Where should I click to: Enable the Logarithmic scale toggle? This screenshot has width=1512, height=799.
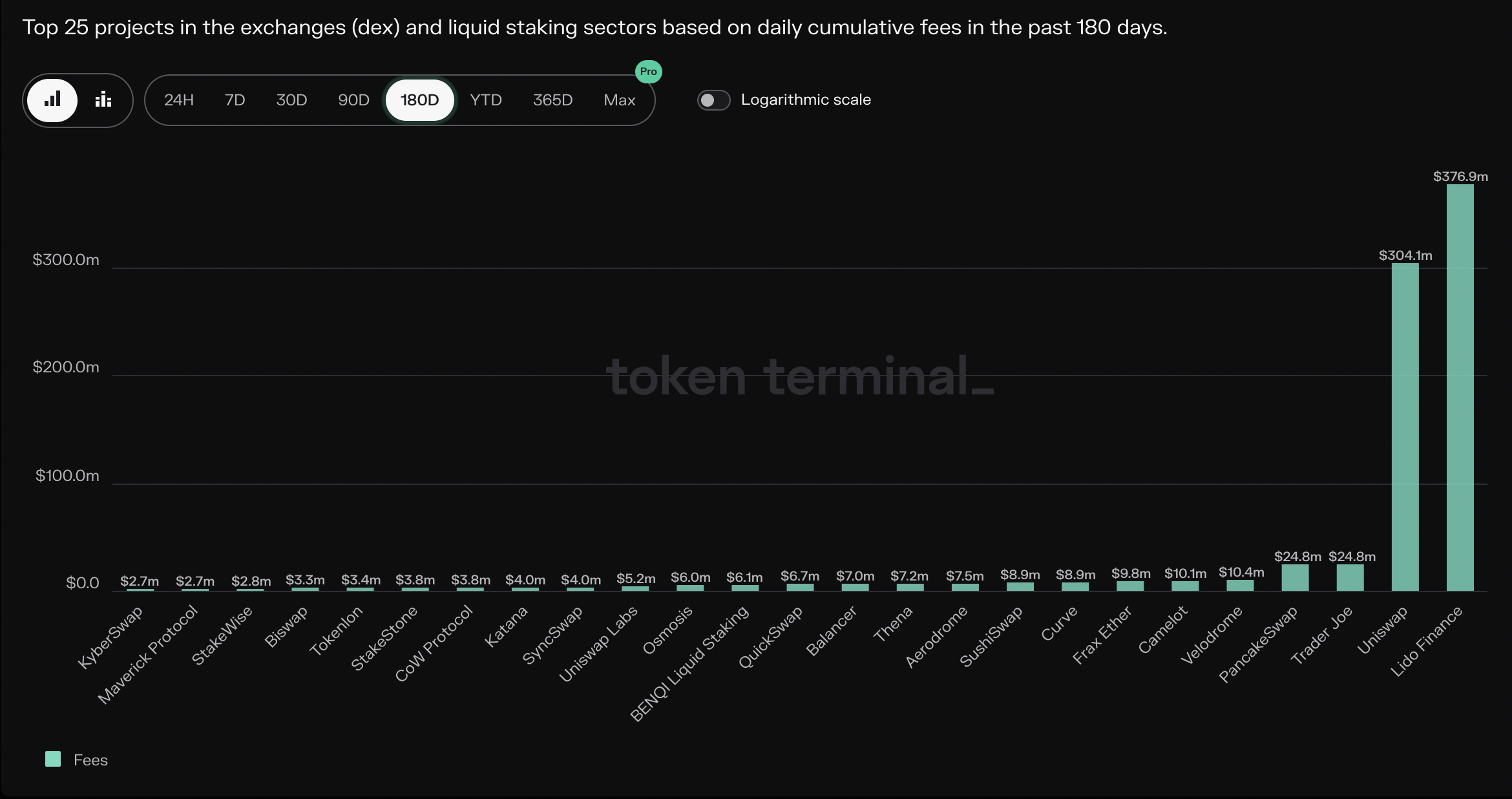pos(713,99)
